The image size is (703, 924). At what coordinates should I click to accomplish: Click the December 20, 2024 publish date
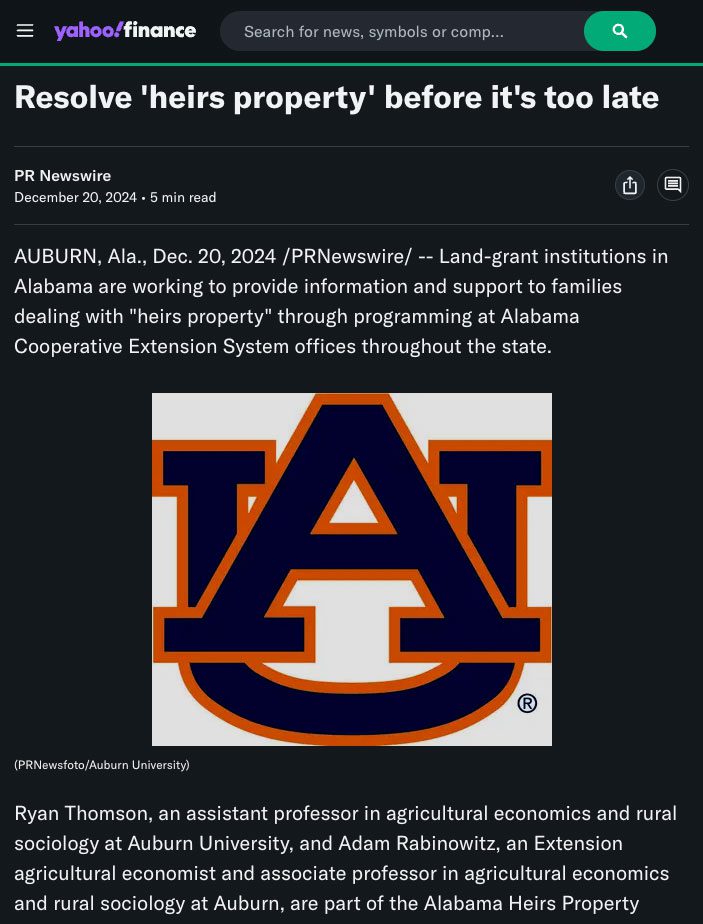75,197
